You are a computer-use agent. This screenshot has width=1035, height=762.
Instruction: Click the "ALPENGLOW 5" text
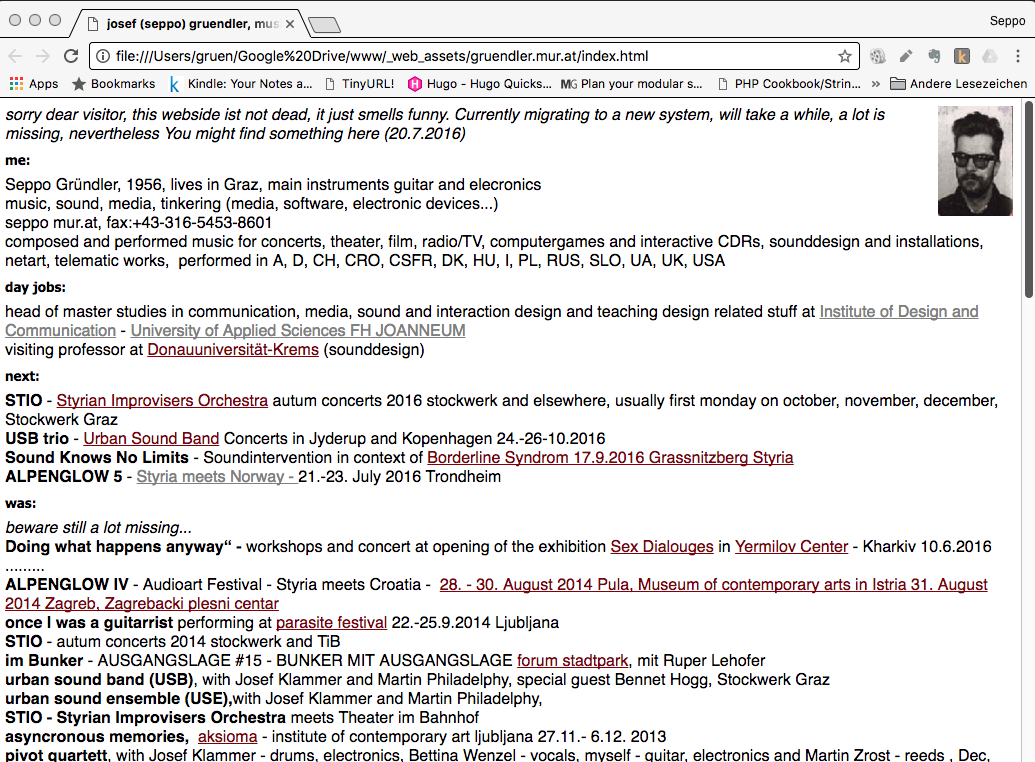64,477
